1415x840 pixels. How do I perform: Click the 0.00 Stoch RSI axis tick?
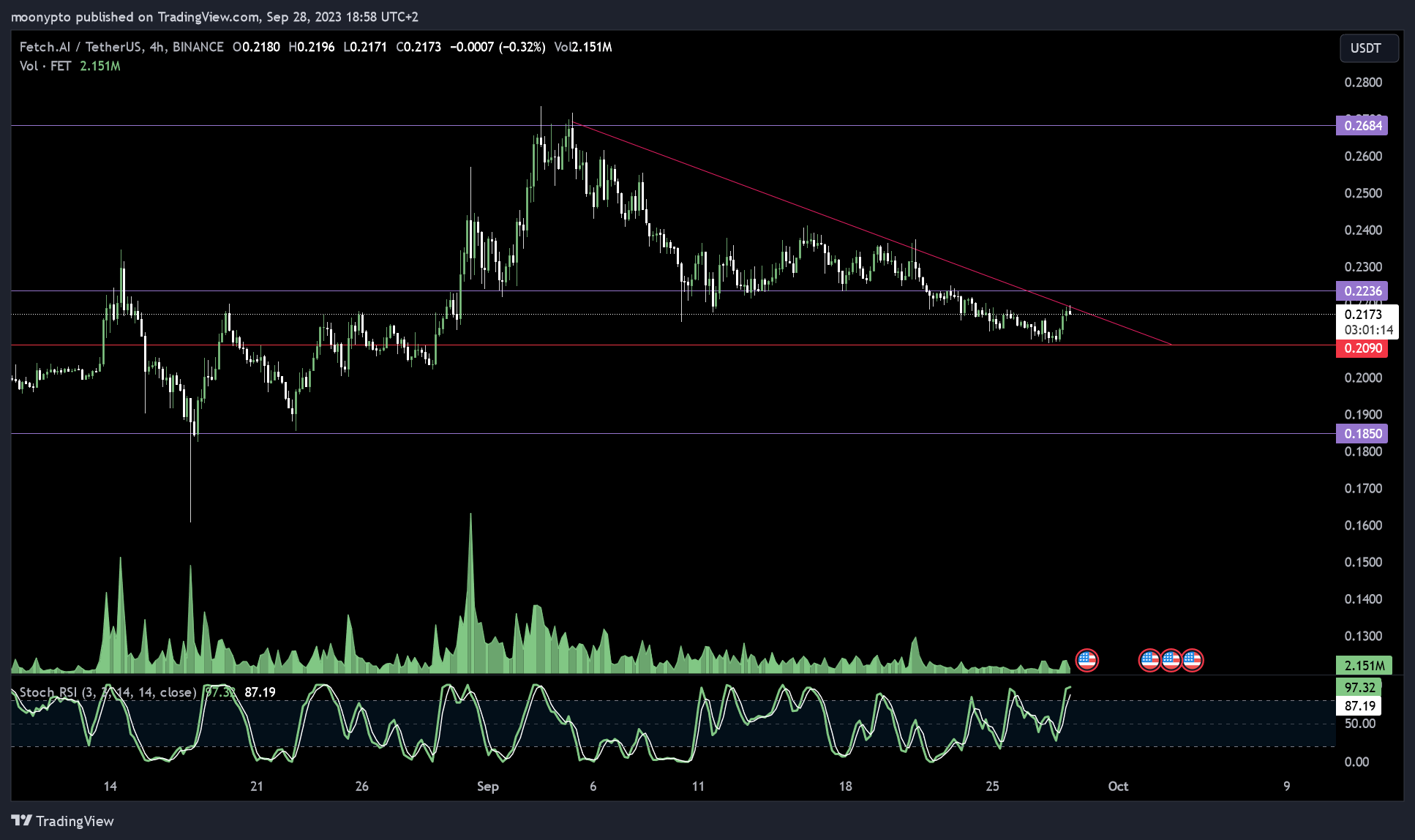[1356, 762]
